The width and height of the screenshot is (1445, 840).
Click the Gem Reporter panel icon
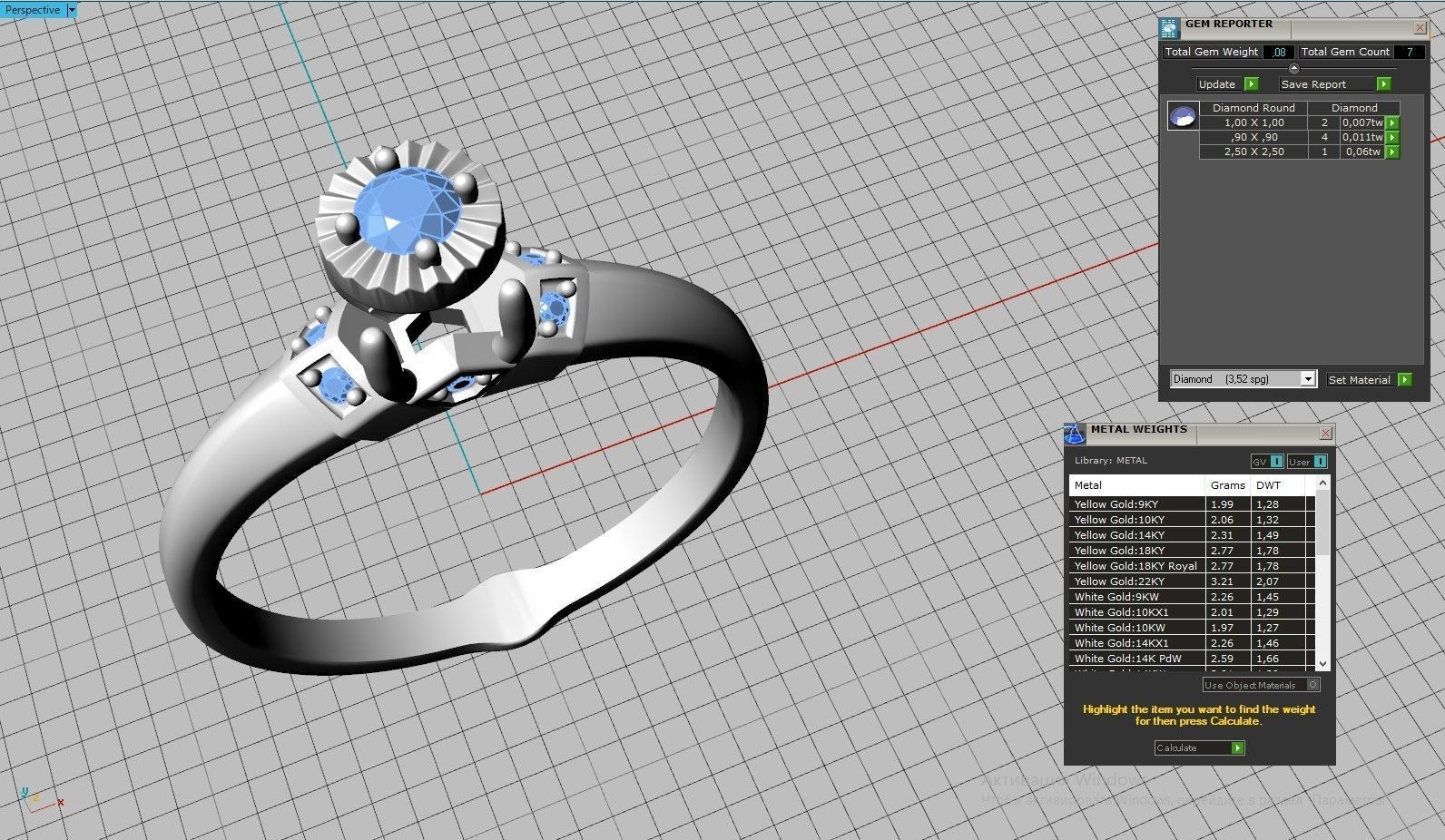click(1169, 28)
